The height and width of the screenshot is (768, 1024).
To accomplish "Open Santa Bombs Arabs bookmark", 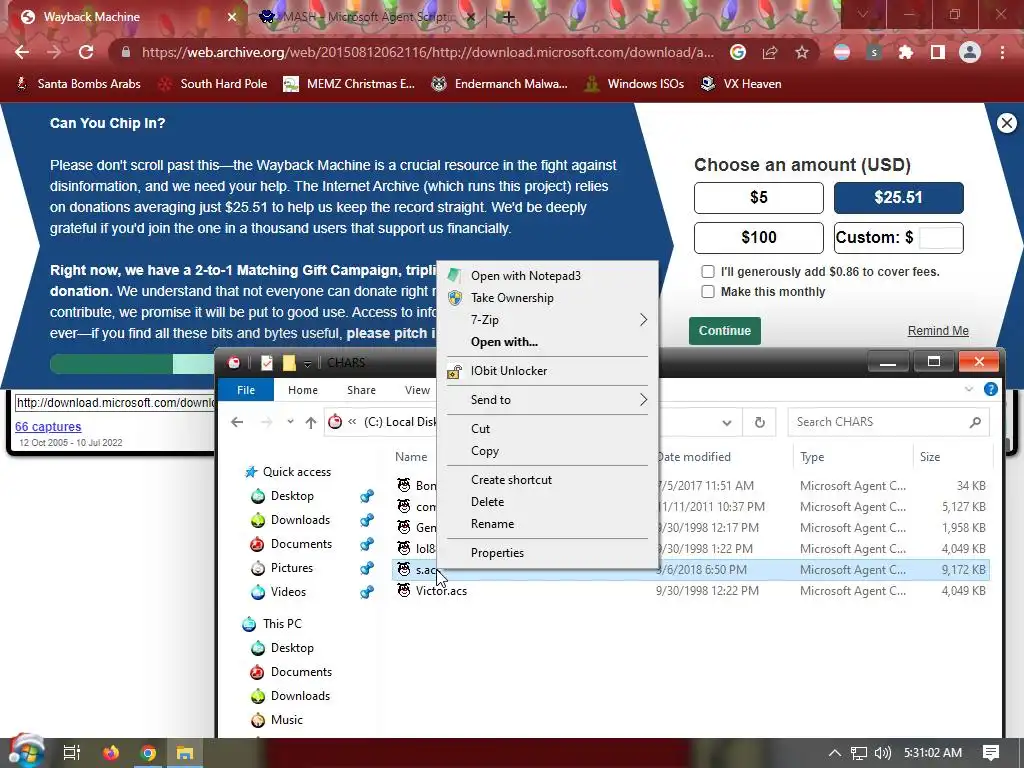I will (x=78, y=84).
